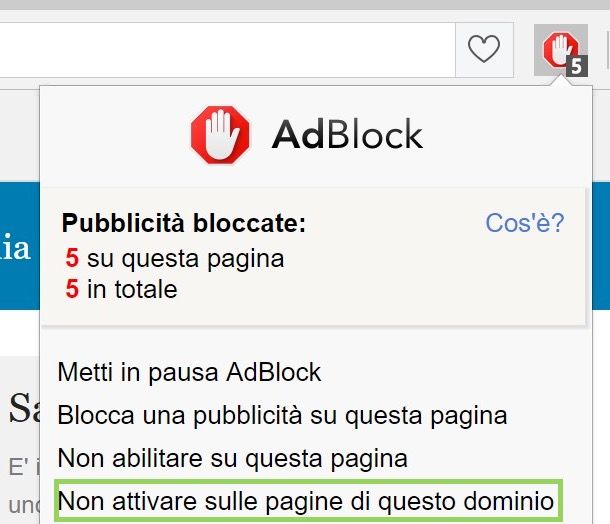Click the partially visible toolbar item right of AdBlock

click(x=607, y=50)
